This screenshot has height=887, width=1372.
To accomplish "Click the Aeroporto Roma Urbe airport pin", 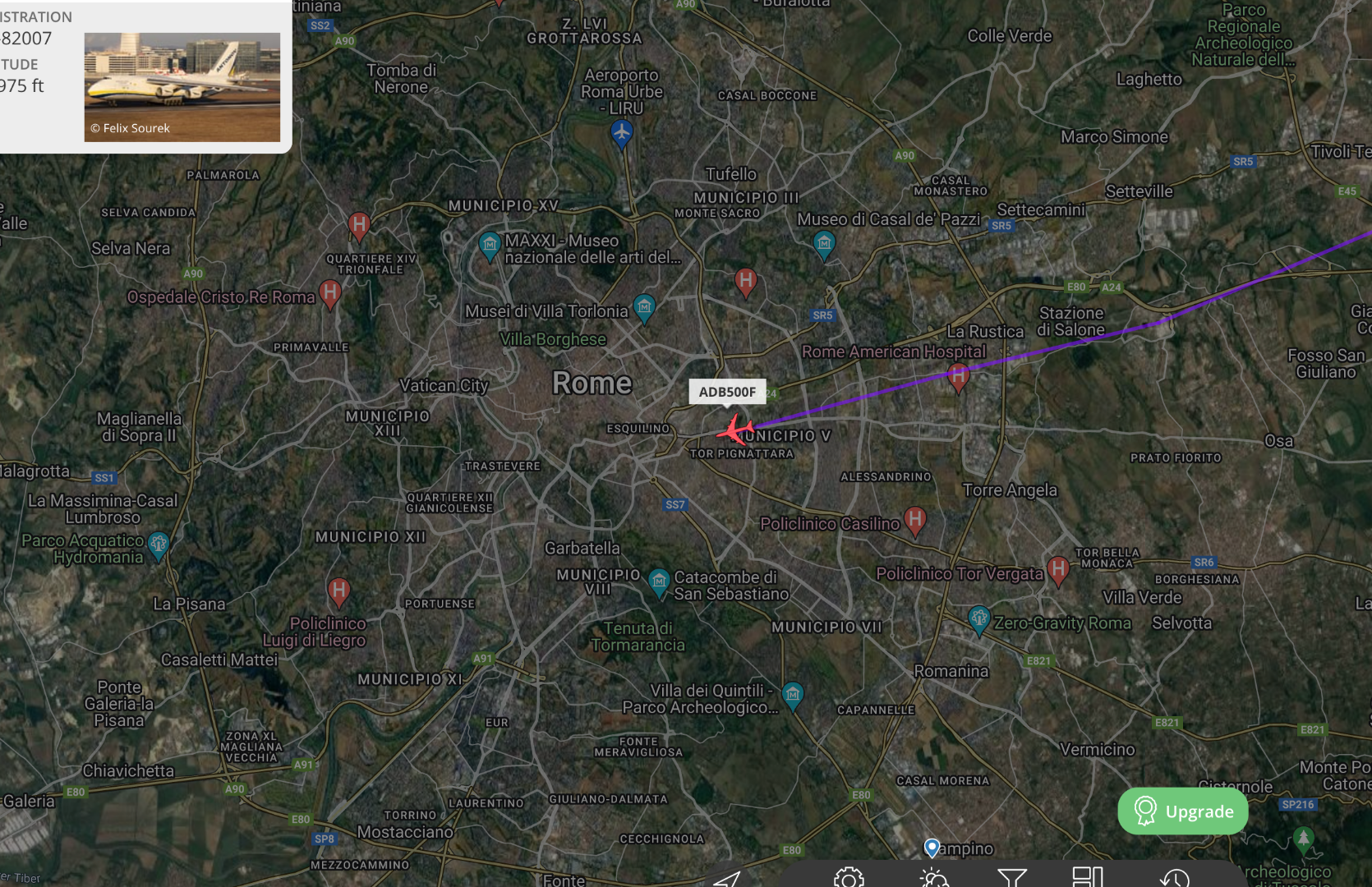I will click(x=622, y=134).
